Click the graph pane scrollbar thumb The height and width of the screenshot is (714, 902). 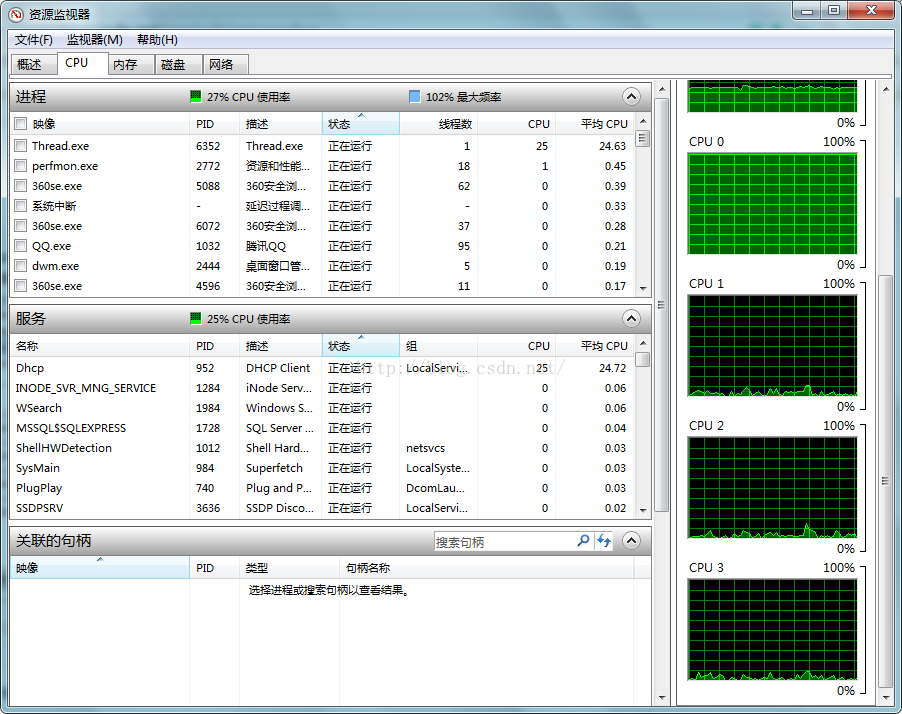click(885, 481)
